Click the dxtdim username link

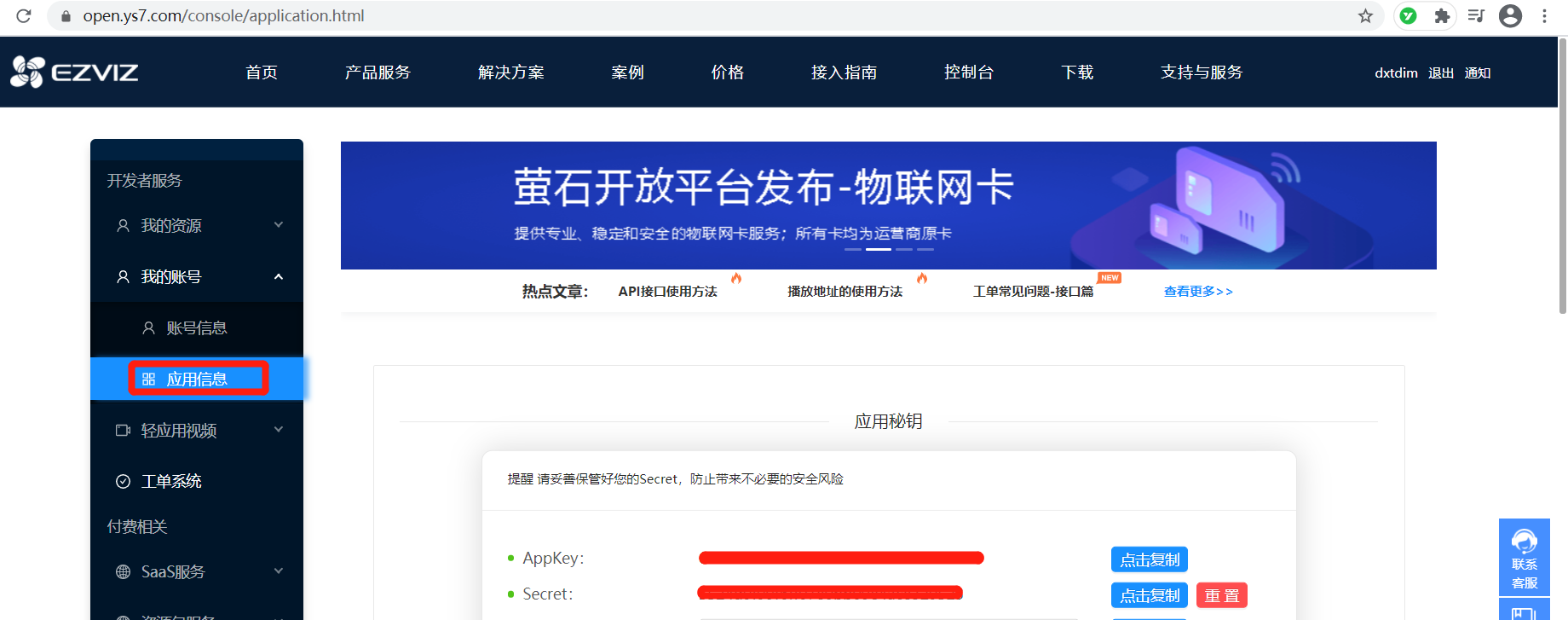click(1396, 73)
